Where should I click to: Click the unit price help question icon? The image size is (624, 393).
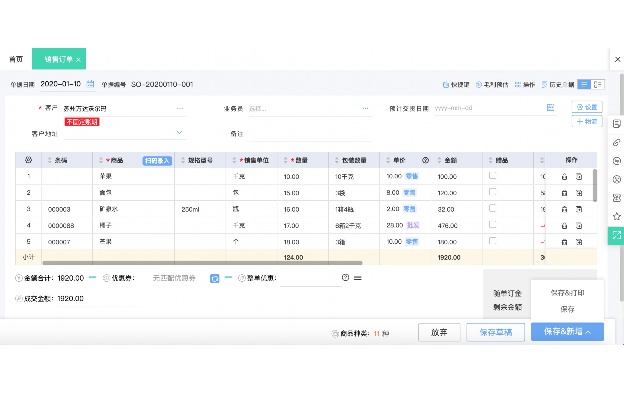pyautogui.click(x=425, y=160)
